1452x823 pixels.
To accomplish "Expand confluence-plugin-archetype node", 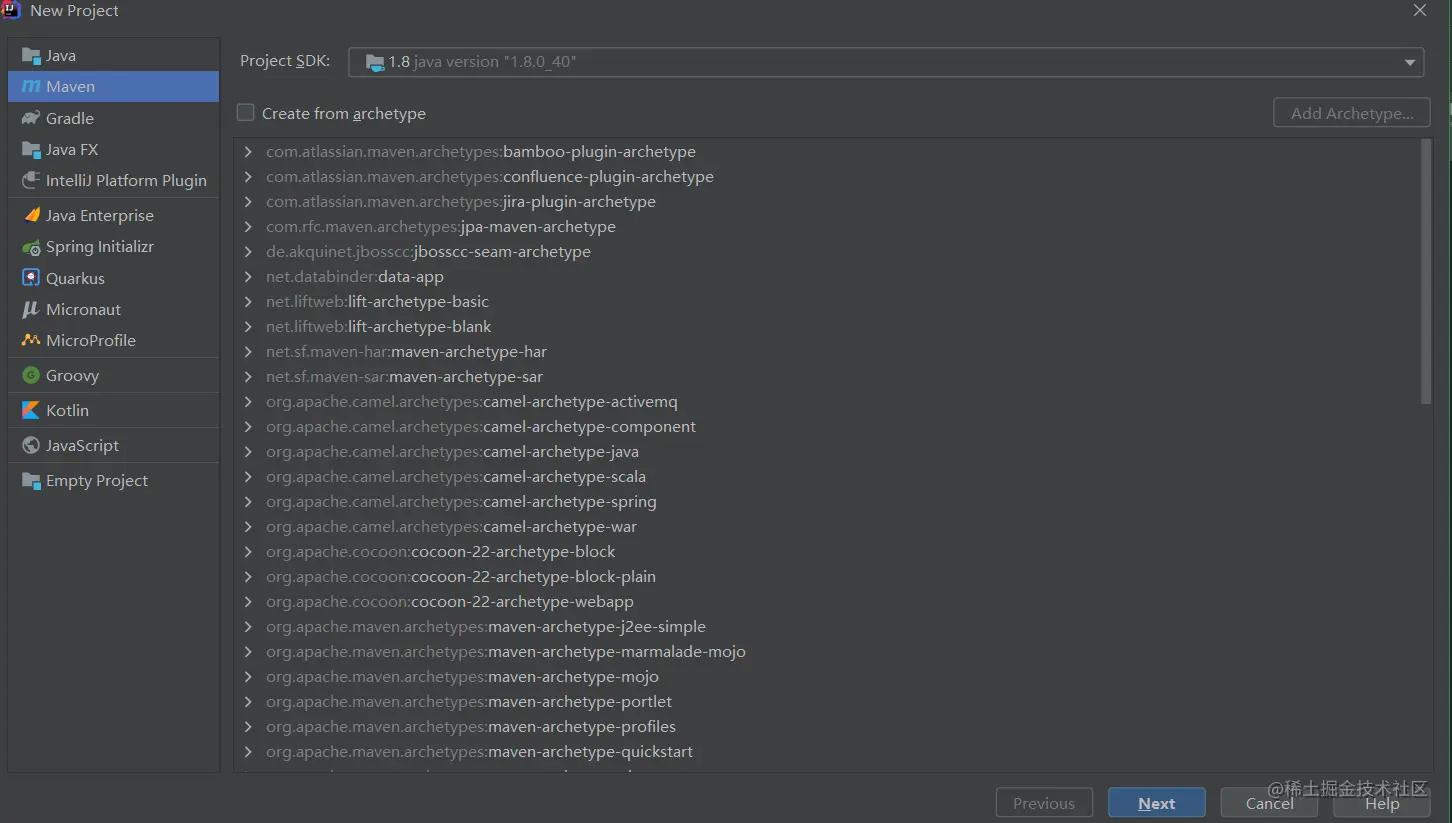I will (x=248, y=177).
